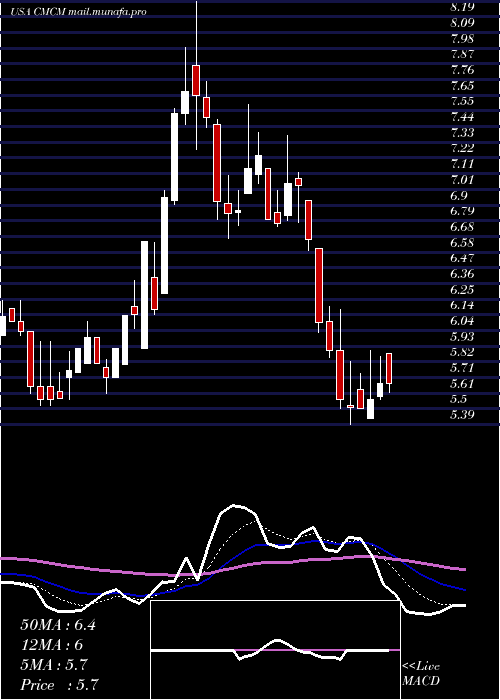
Task: Click the 7.33 axis label
Action: 462,133
